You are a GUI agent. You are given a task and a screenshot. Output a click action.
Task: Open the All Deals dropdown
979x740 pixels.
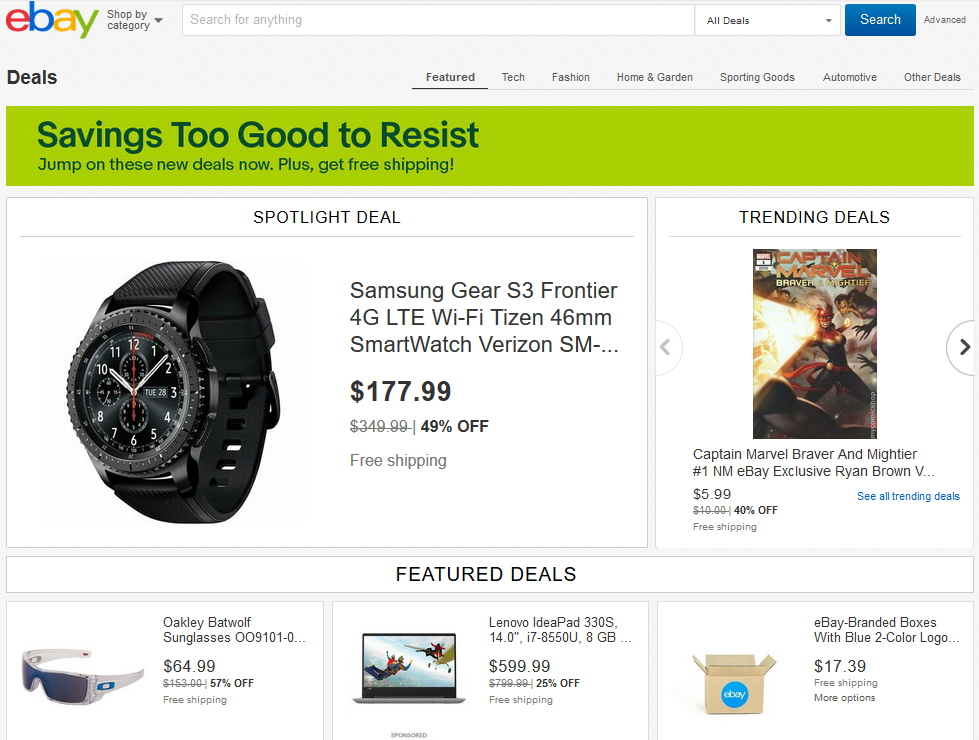point(766,20)
